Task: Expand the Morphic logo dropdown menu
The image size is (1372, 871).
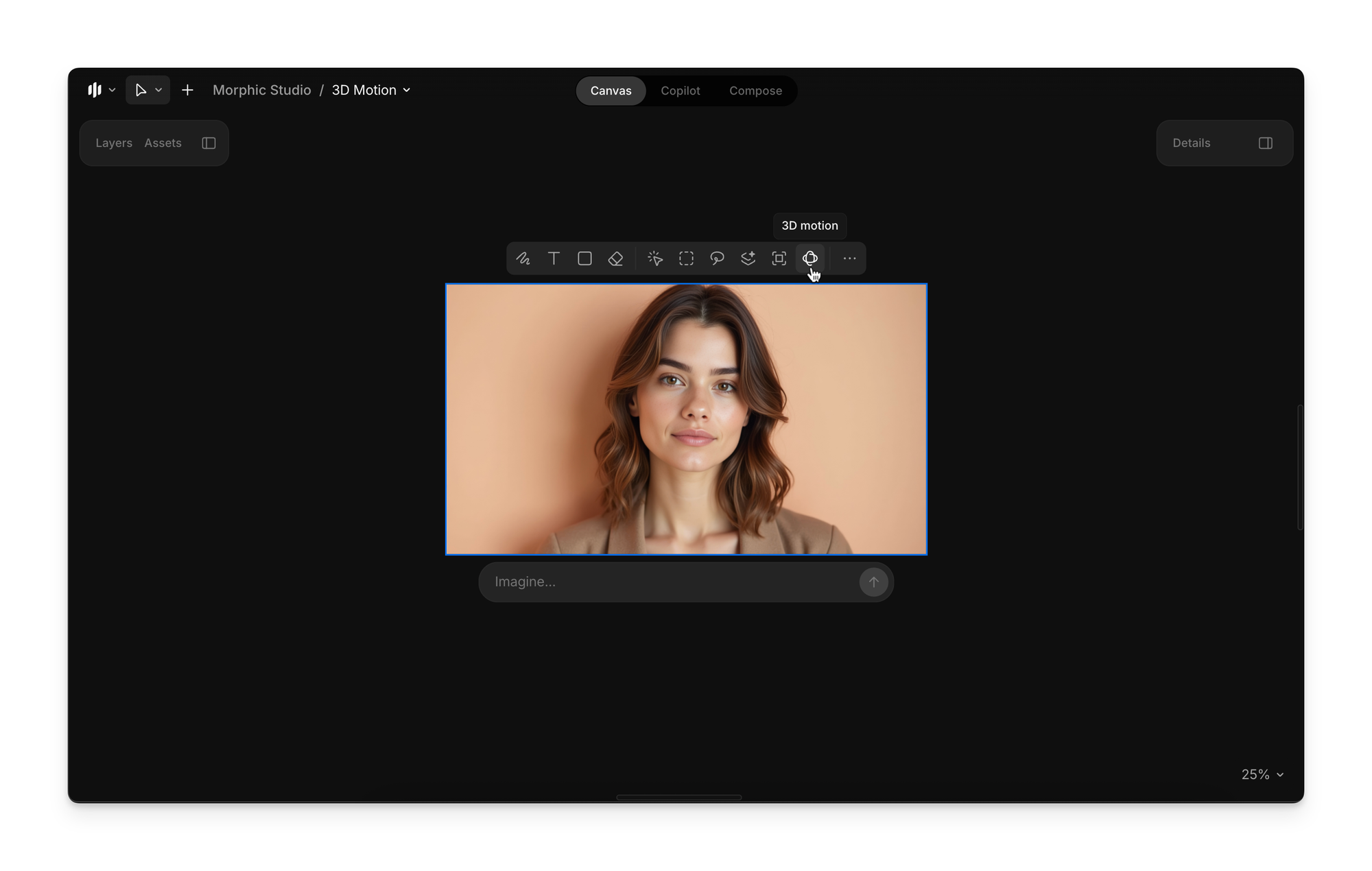Action: (102, 91)
